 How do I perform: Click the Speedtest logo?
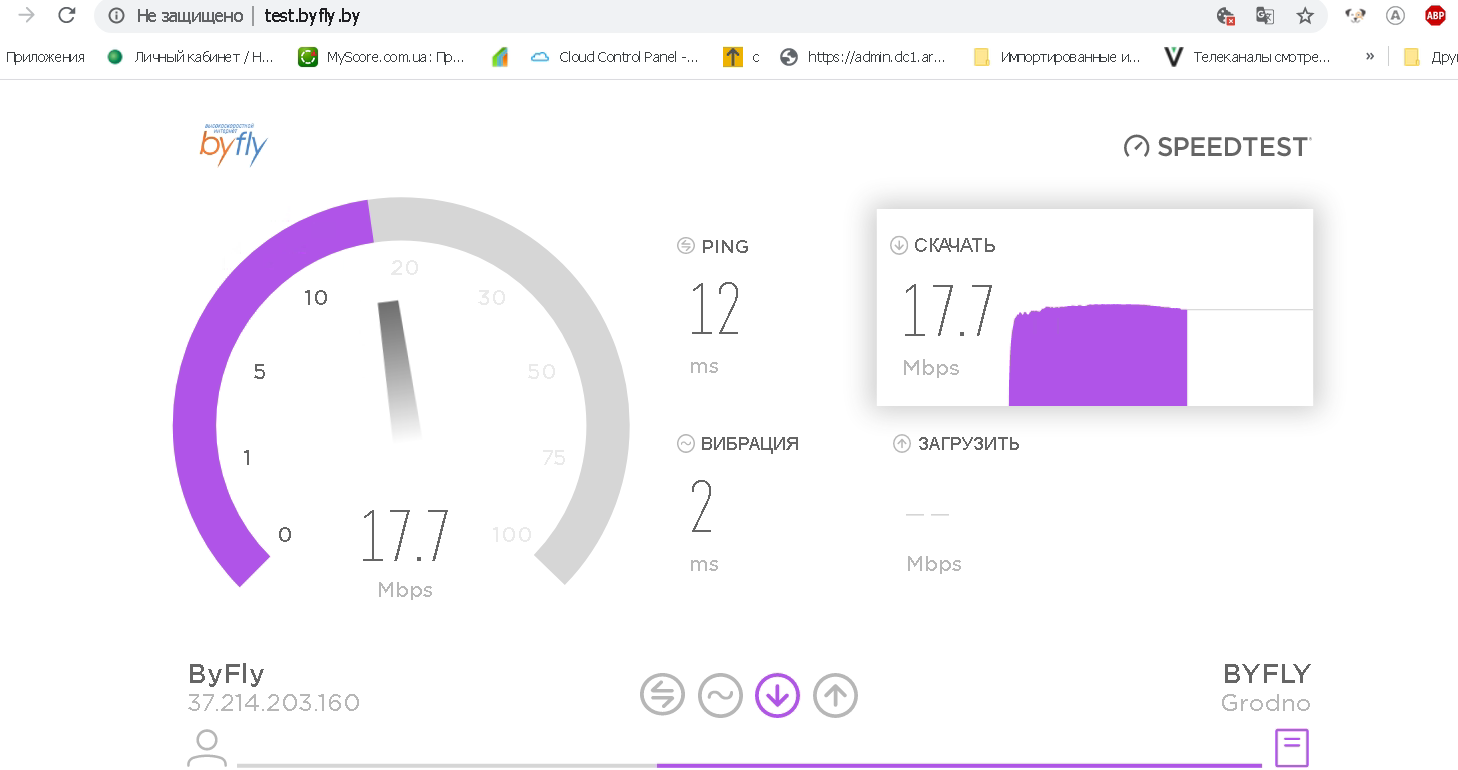click(x=1217, y=147)
